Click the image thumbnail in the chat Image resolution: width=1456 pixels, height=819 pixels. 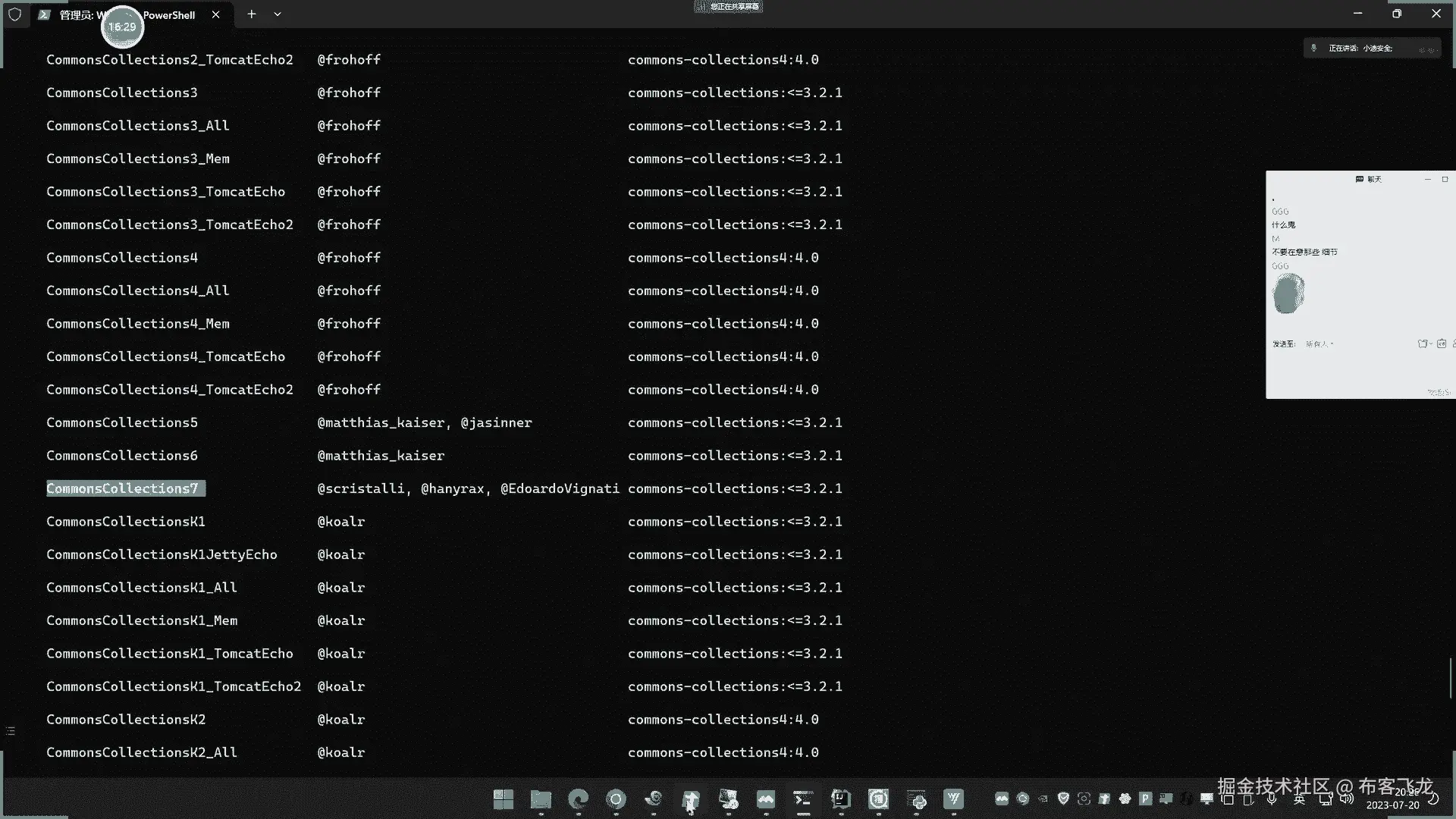coord(1288,293)
